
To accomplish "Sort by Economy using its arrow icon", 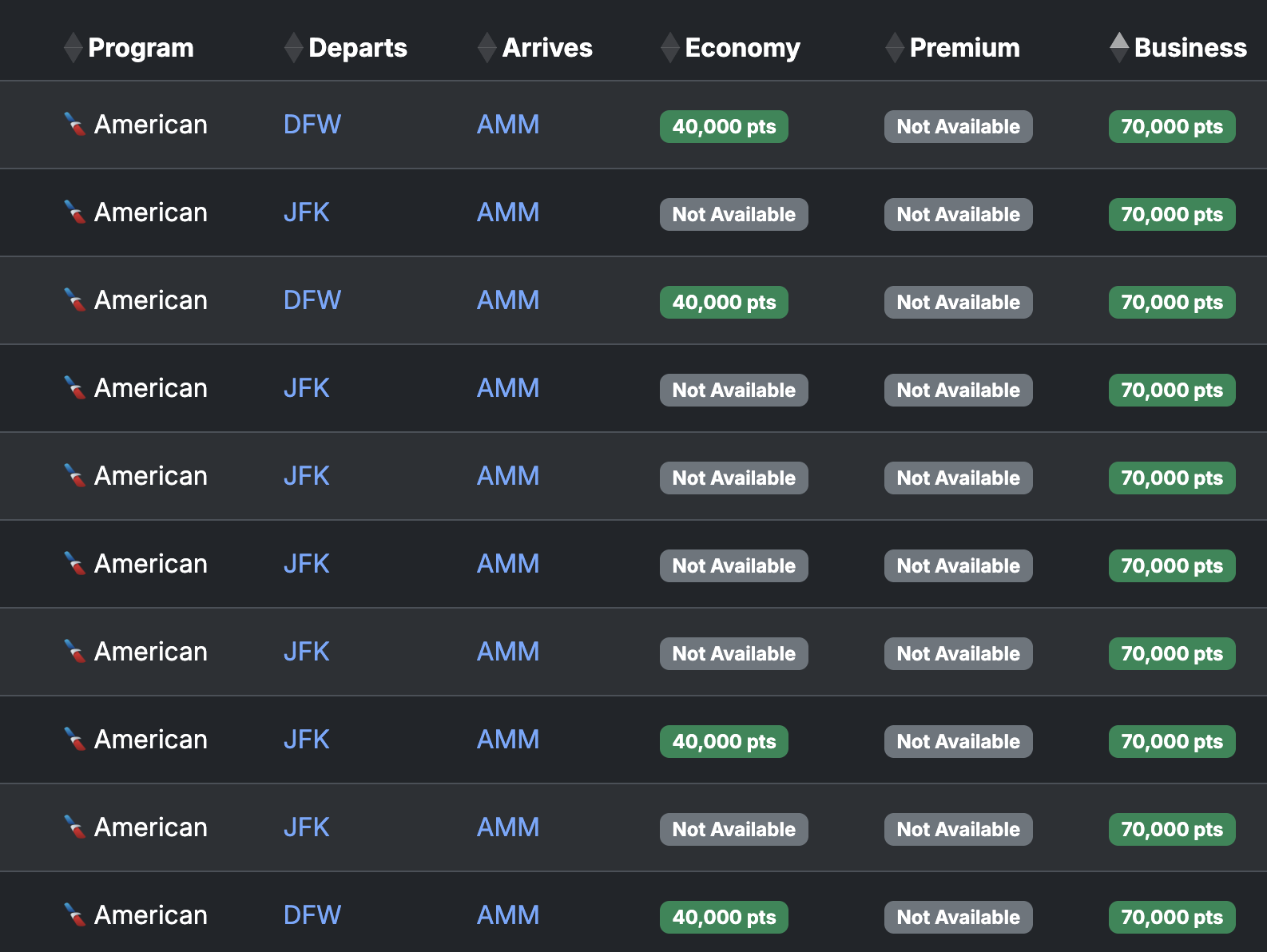I will click(x=669, y=48).
